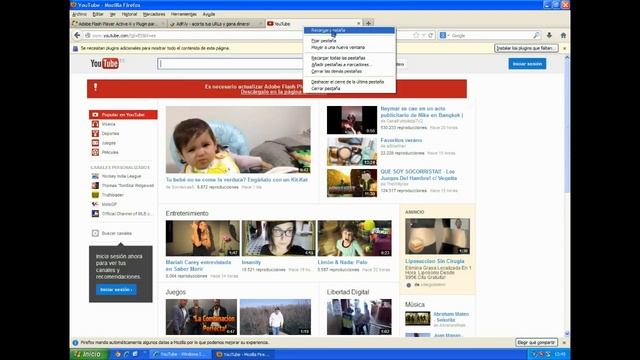Image resolution: width=640 pixels, height=360 pixels.
Task: Switch to the Adobe Flash Player tab
Action: (x=118, y=24)
